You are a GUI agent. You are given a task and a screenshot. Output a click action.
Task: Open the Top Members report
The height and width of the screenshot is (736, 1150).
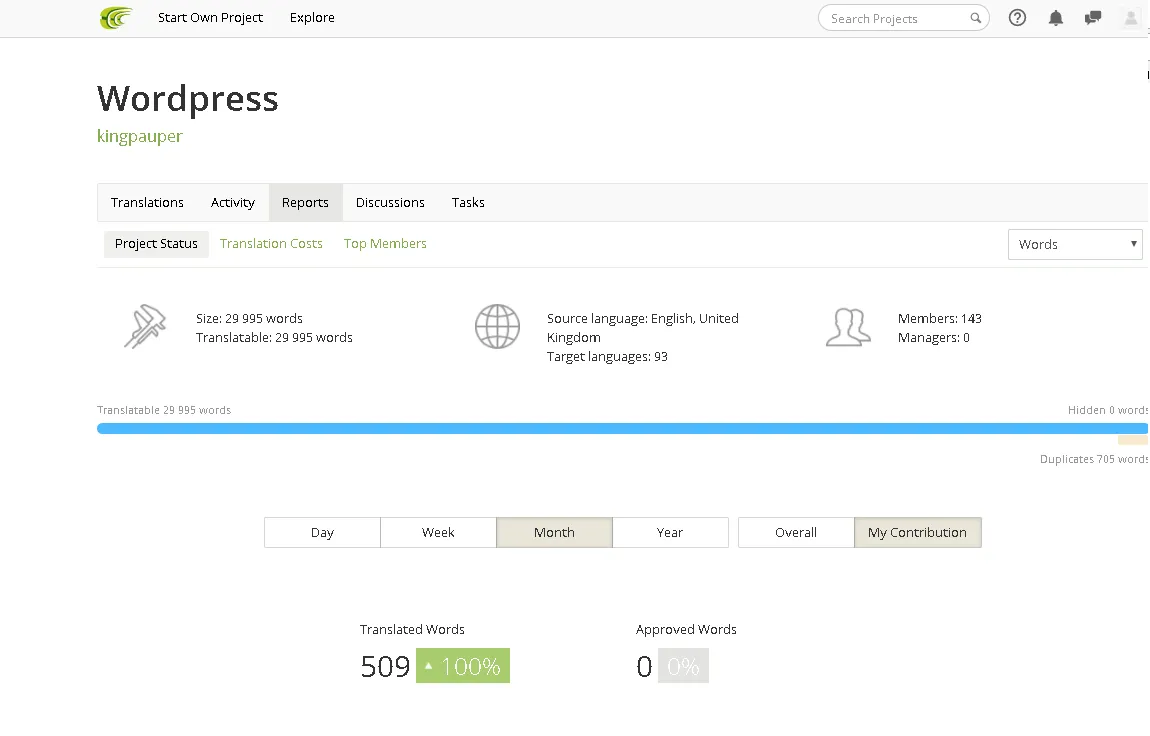(385, 243)
